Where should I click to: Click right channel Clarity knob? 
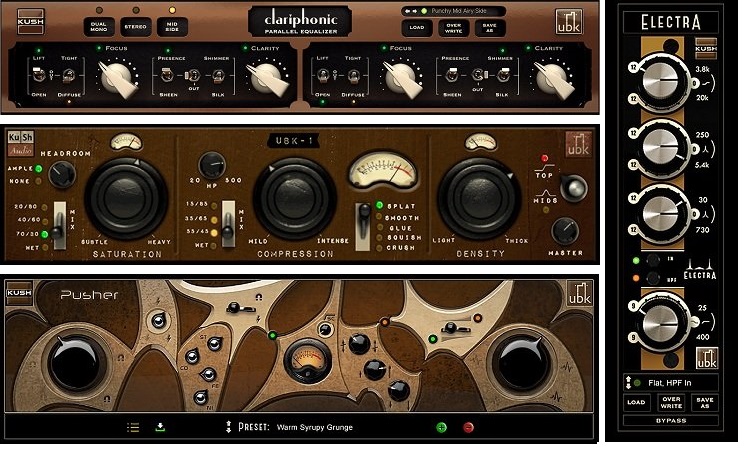click(553, 77)
